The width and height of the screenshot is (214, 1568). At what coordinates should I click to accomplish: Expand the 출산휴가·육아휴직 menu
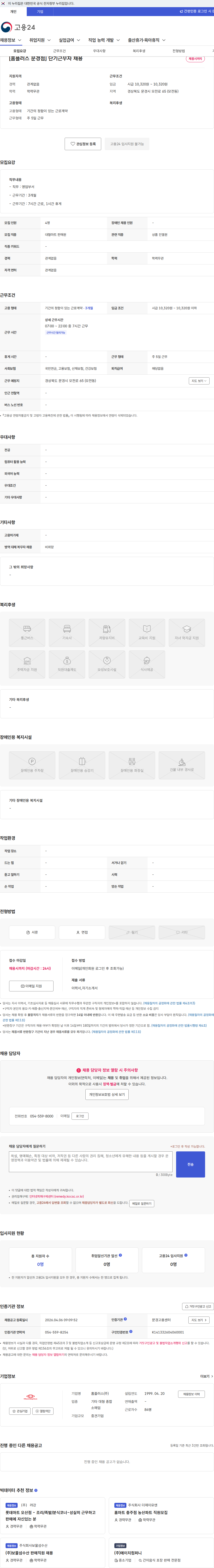coord(146,40)
